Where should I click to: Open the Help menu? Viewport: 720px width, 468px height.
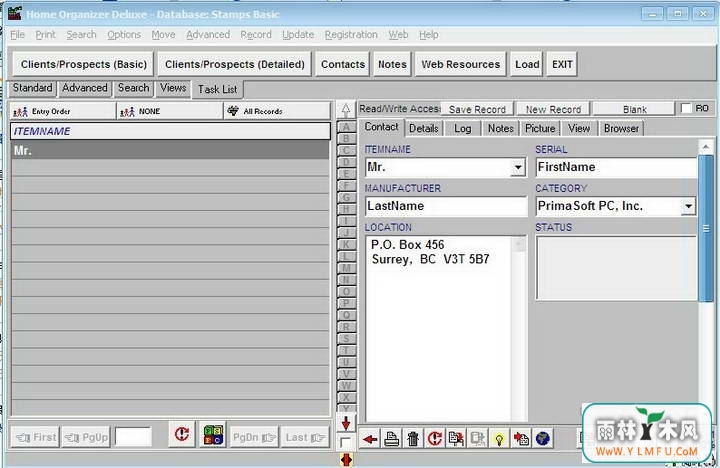click(428, 34)
